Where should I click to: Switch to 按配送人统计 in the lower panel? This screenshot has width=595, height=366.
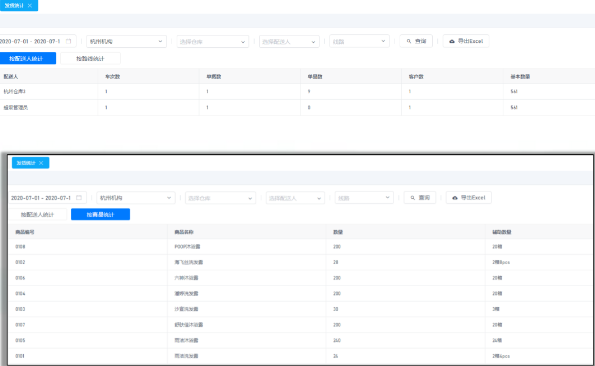coord(38,214)
